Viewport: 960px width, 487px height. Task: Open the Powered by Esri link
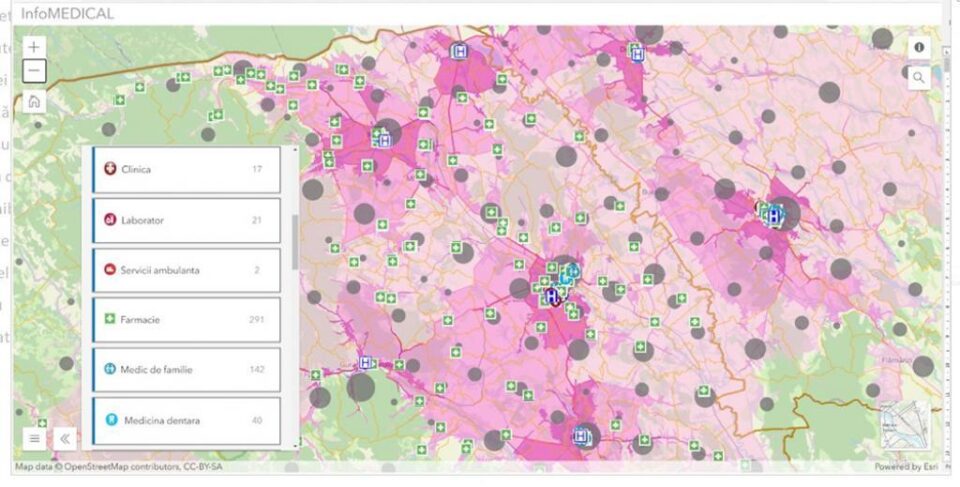(906, 467)
